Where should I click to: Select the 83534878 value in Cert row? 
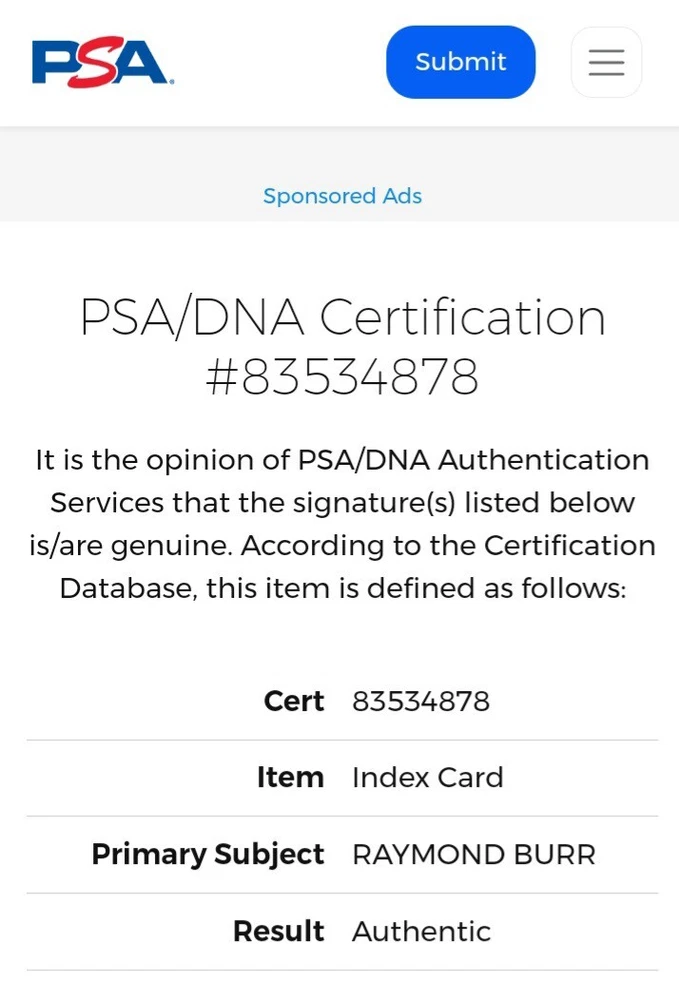pos(421,701)
